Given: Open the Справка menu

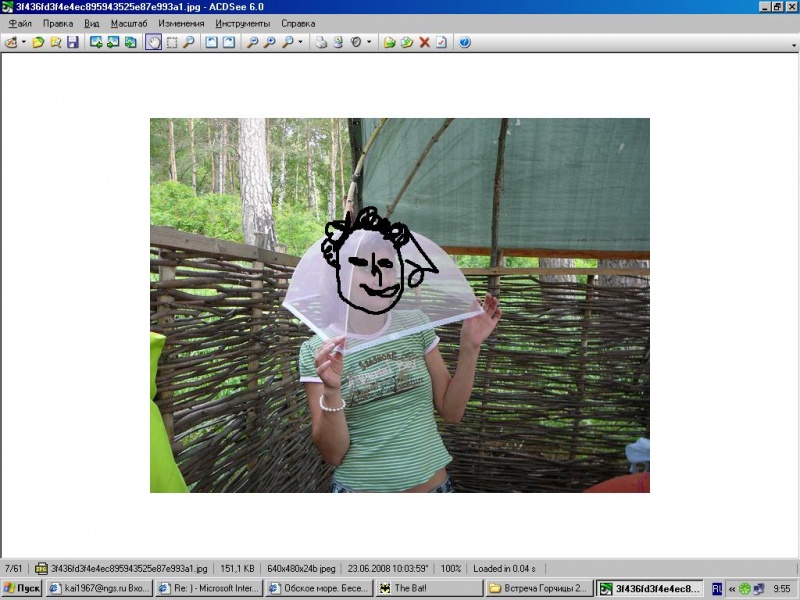Looking at the screenshot, I should [x=297, y=23].
